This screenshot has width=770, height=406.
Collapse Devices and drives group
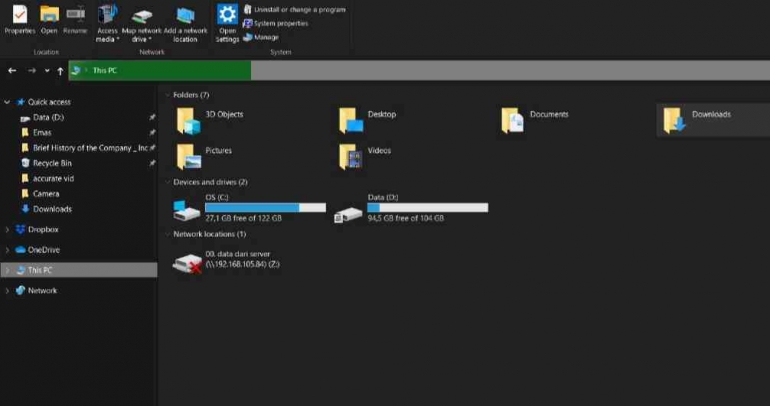click(168, 182)
